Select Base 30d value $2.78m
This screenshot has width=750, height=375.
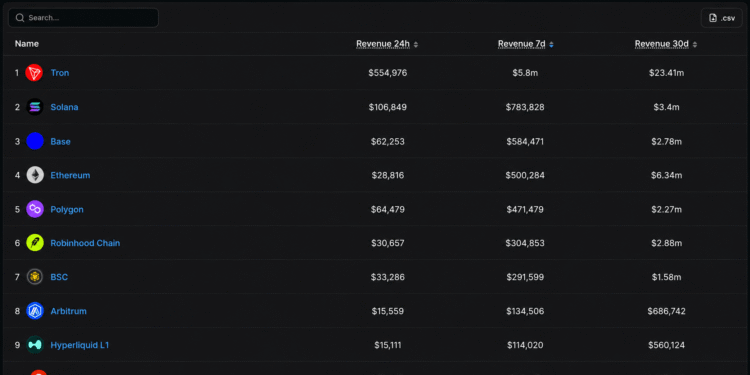(x=666, y=142)
